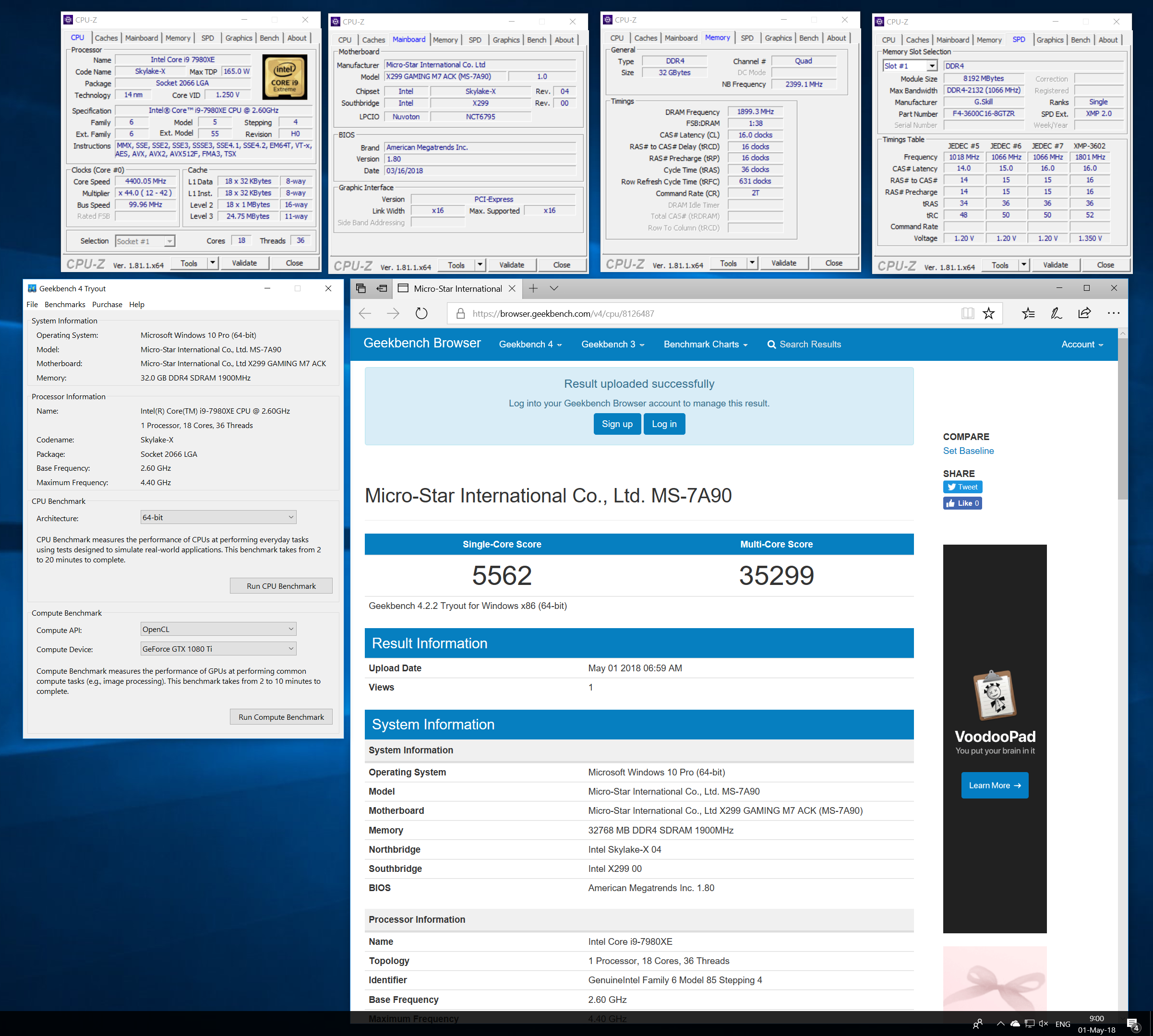Select About tab in Mainboard CPU-Z window
This screenshot has height=1036, width=1153.
tap(564, 40)
